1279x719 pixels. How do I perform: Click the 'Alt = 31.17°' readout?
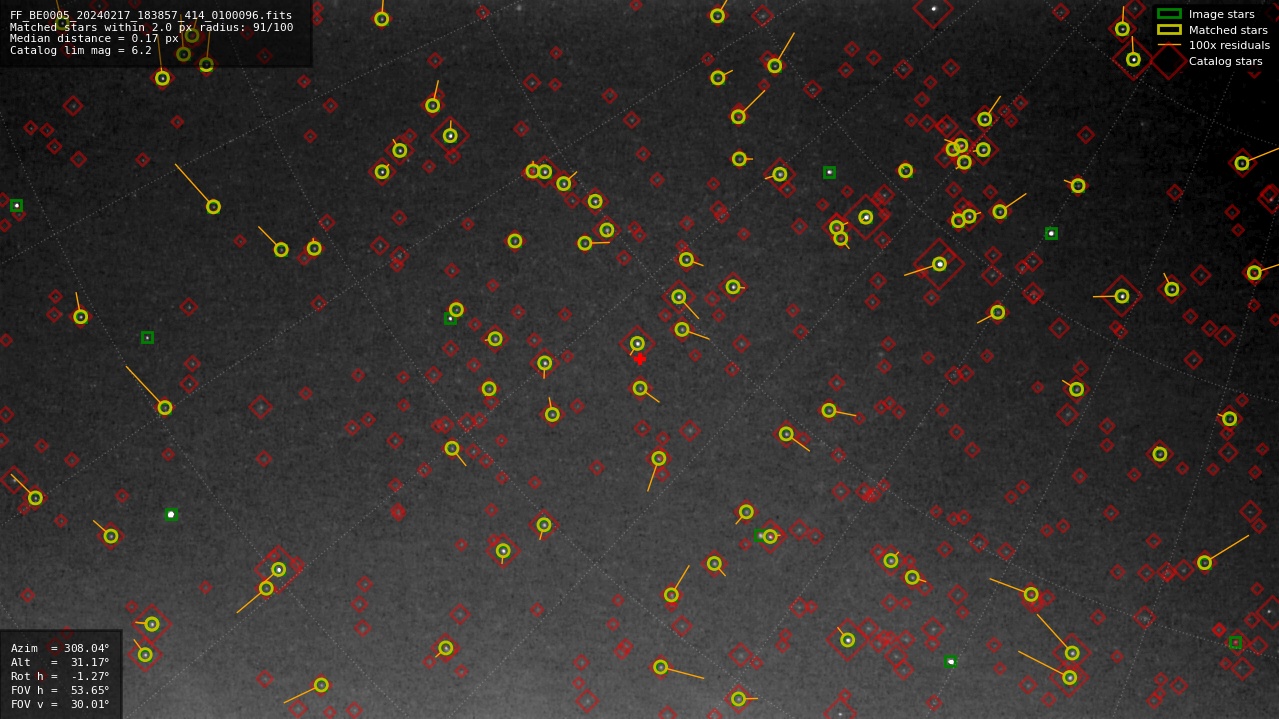60,663
